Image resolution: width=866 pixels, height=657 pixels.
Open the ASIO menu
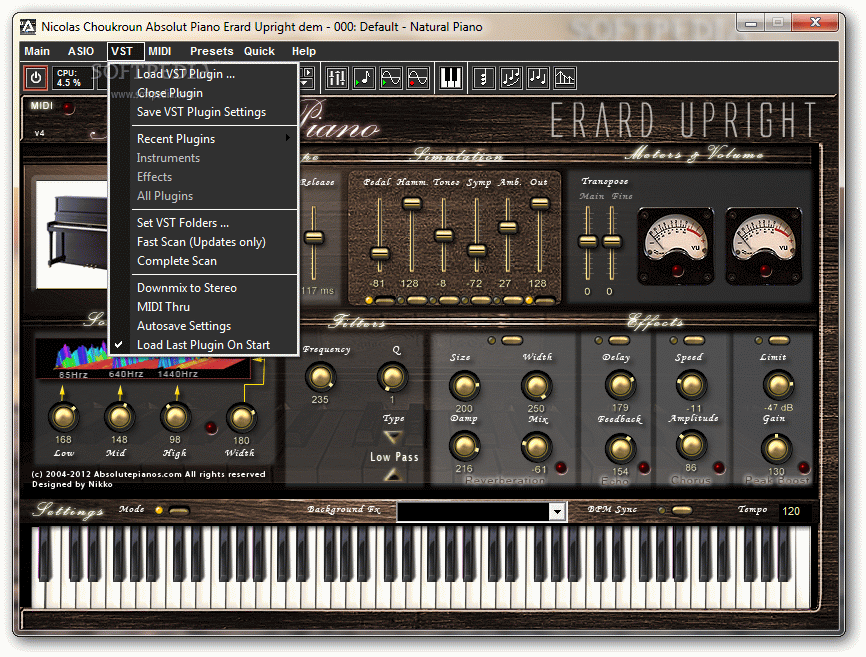(x=81, y=51)
